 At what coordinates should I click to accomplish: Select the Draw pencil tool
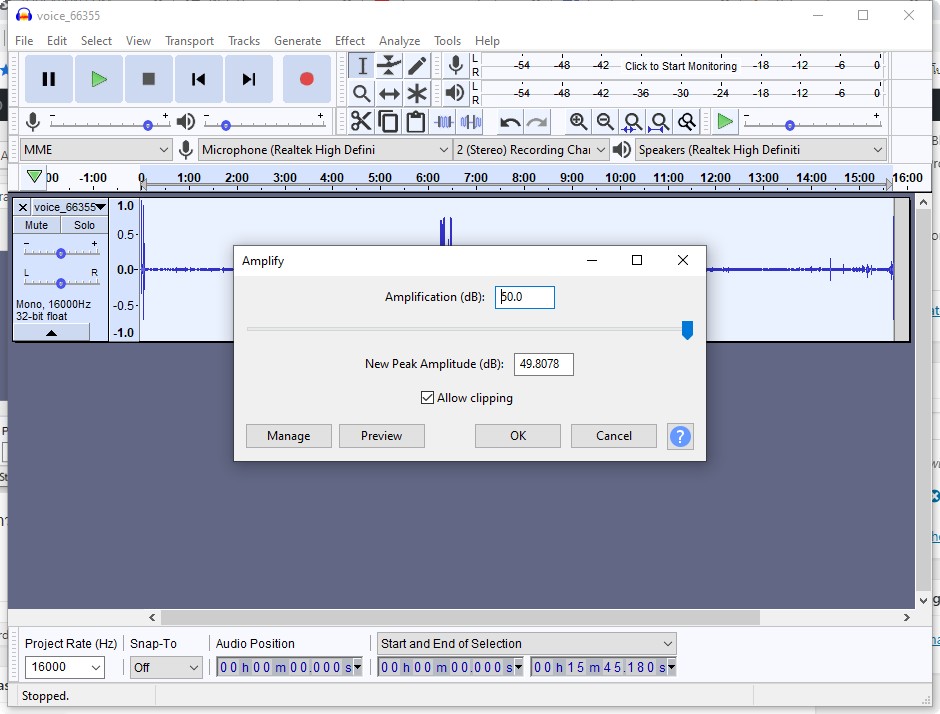point(417,66)
